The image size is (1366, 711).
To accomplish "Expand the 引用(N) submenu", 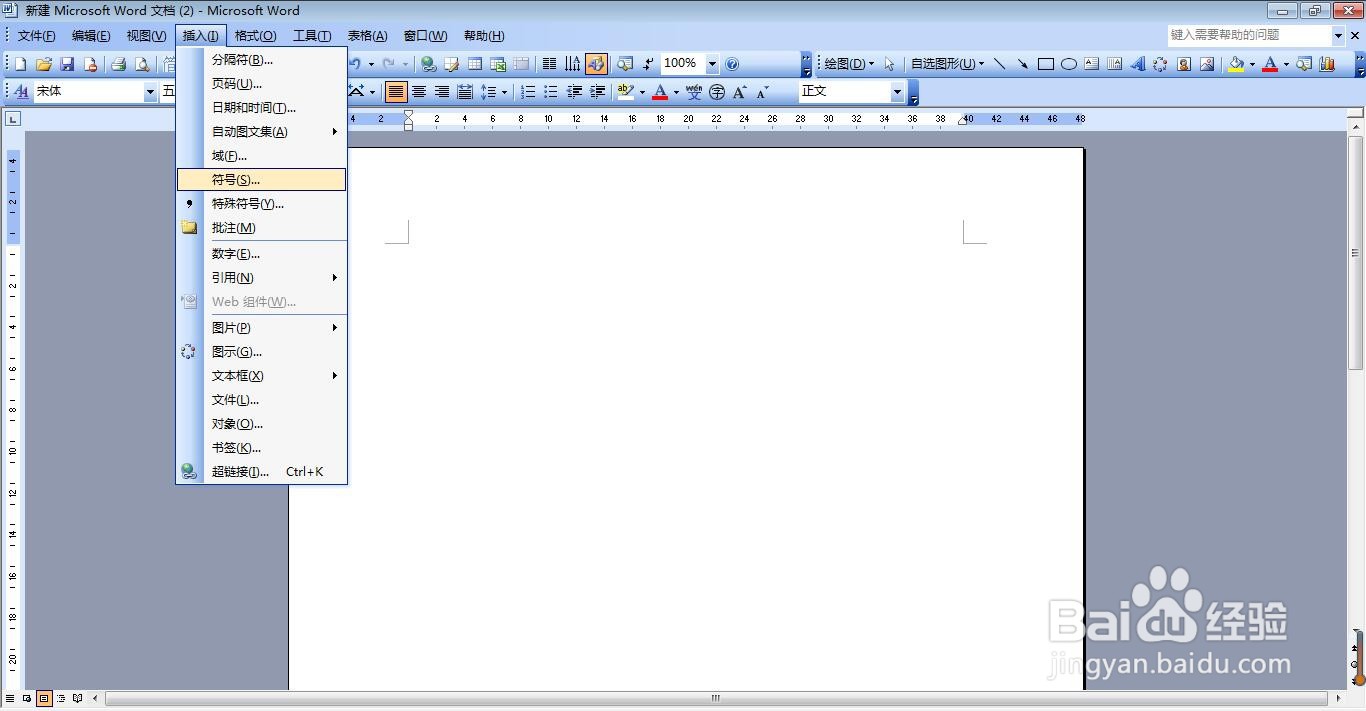I will pyautogui.click(x=262, y=278).
